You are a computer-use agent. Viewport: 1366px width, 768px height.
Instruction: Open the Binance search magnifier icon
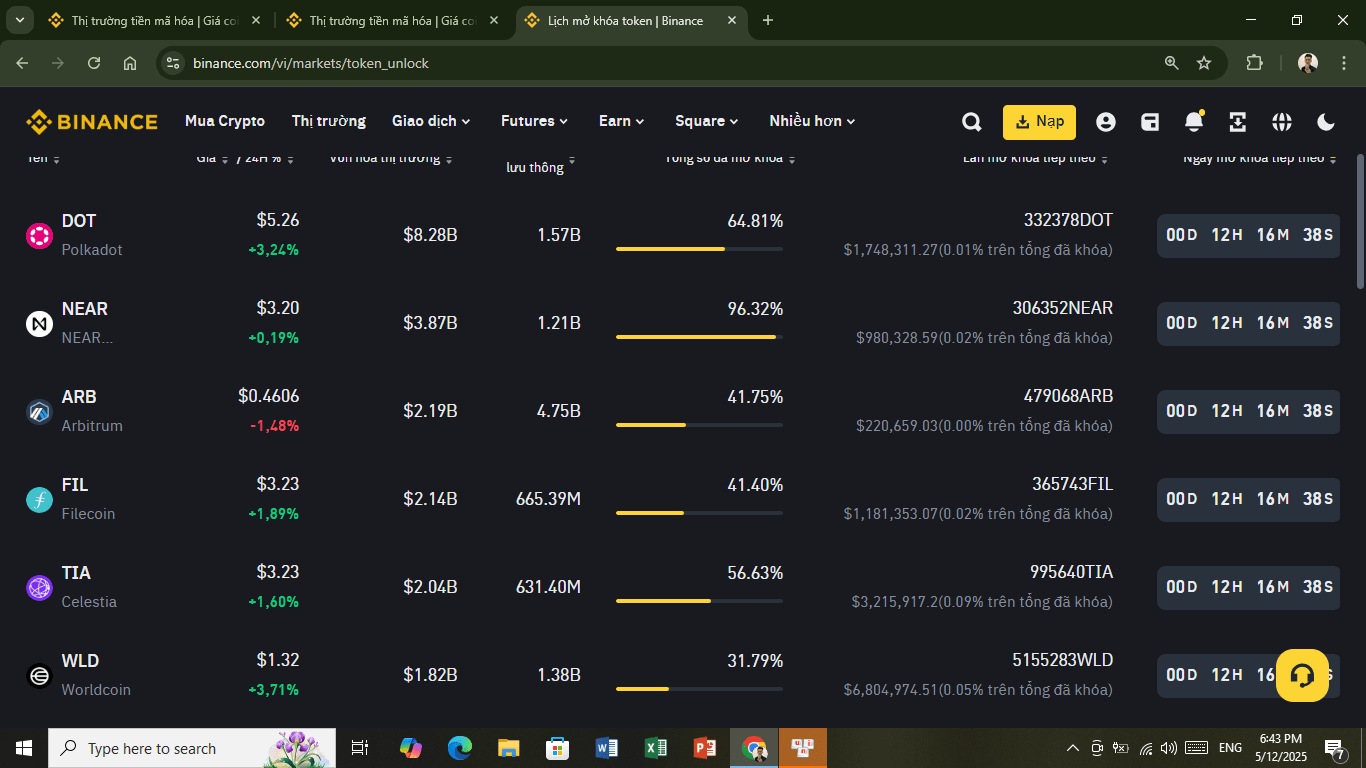[971, 122]
